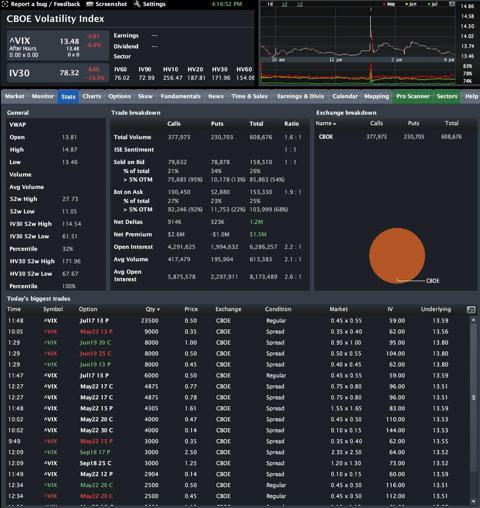Open the Mapping tab

pyautogui.click(x=377, y=96)
